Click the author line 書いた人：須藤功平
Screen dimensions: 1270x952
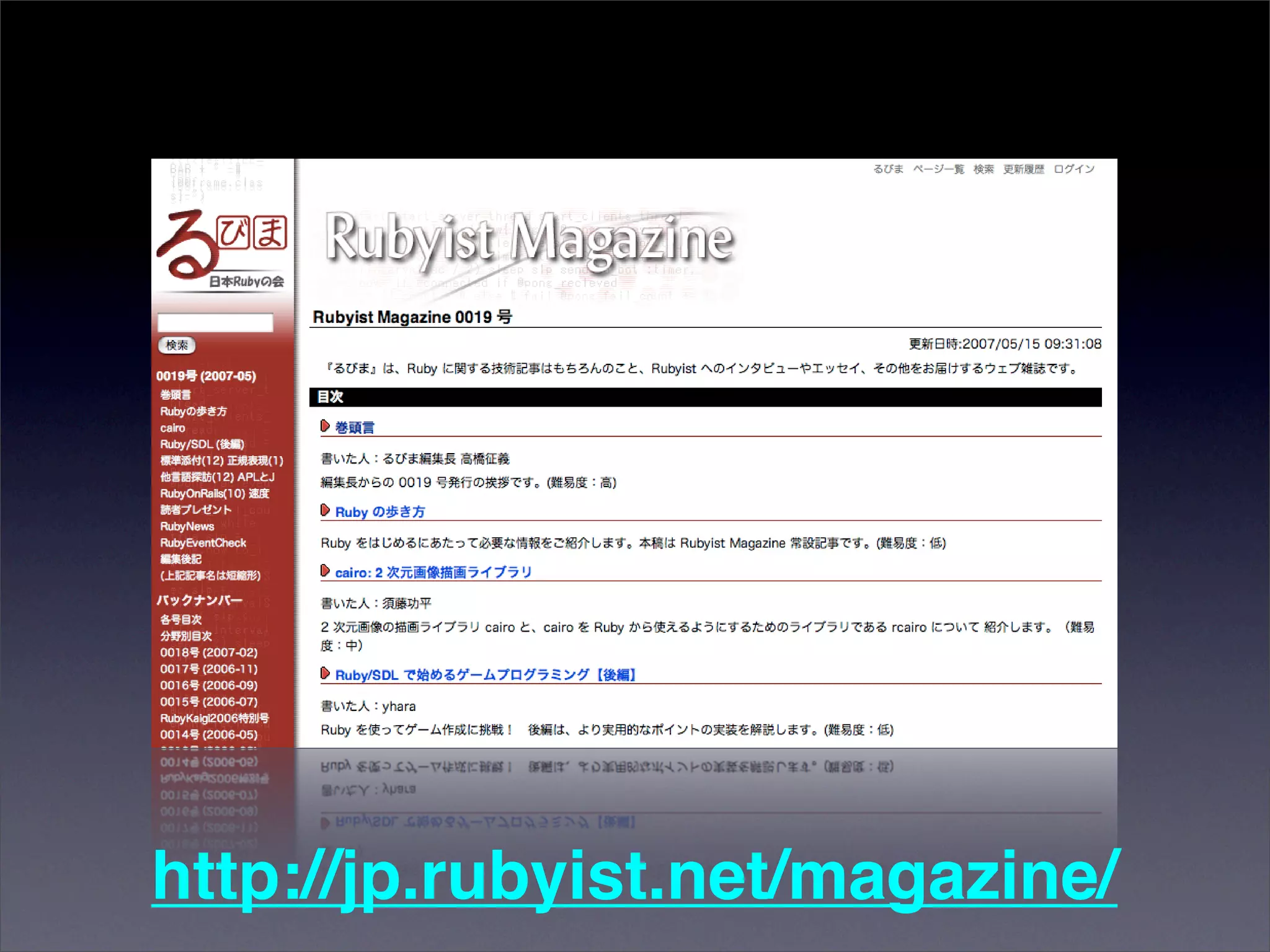click(376, 603)
